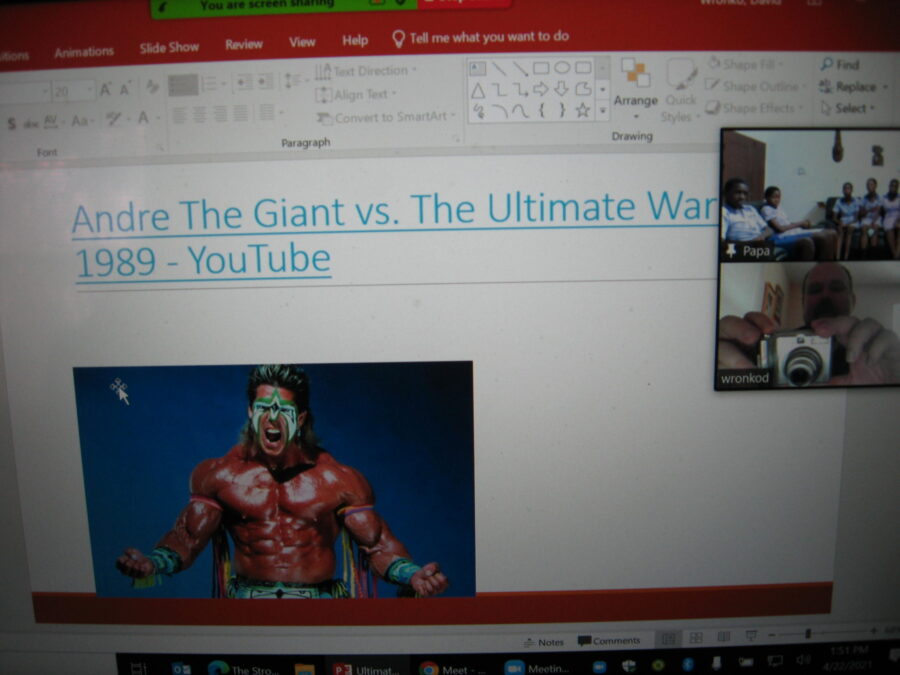Screen dimensions: 900x675
Task: Expand the shapes gallery More arrow
Action: click(602, 109)
